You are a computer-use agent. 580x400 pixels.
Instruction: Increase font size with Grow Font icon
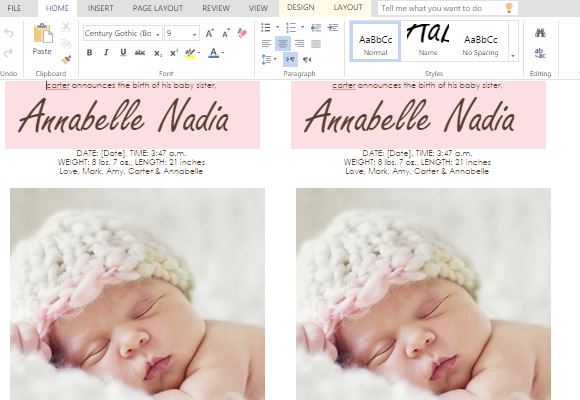point(209,33)
